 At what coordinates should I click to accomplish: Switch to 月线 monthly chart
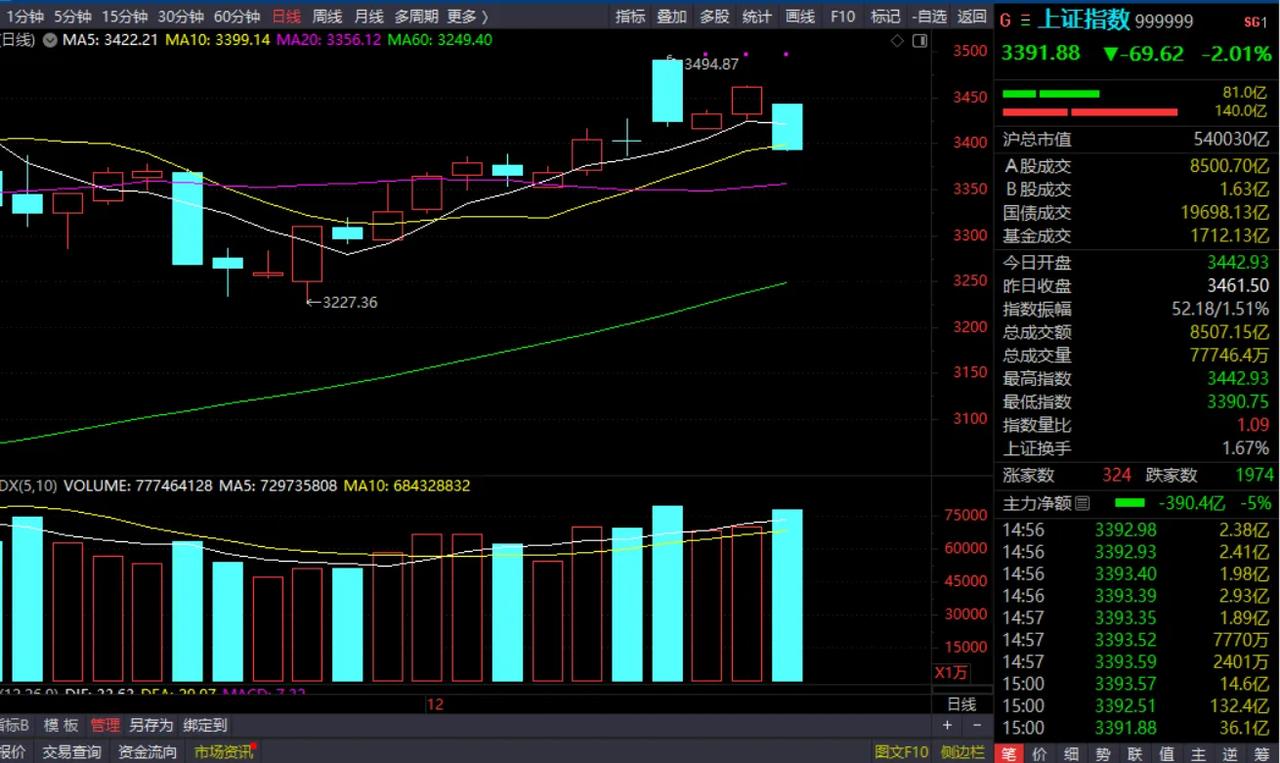click(368, 16)
